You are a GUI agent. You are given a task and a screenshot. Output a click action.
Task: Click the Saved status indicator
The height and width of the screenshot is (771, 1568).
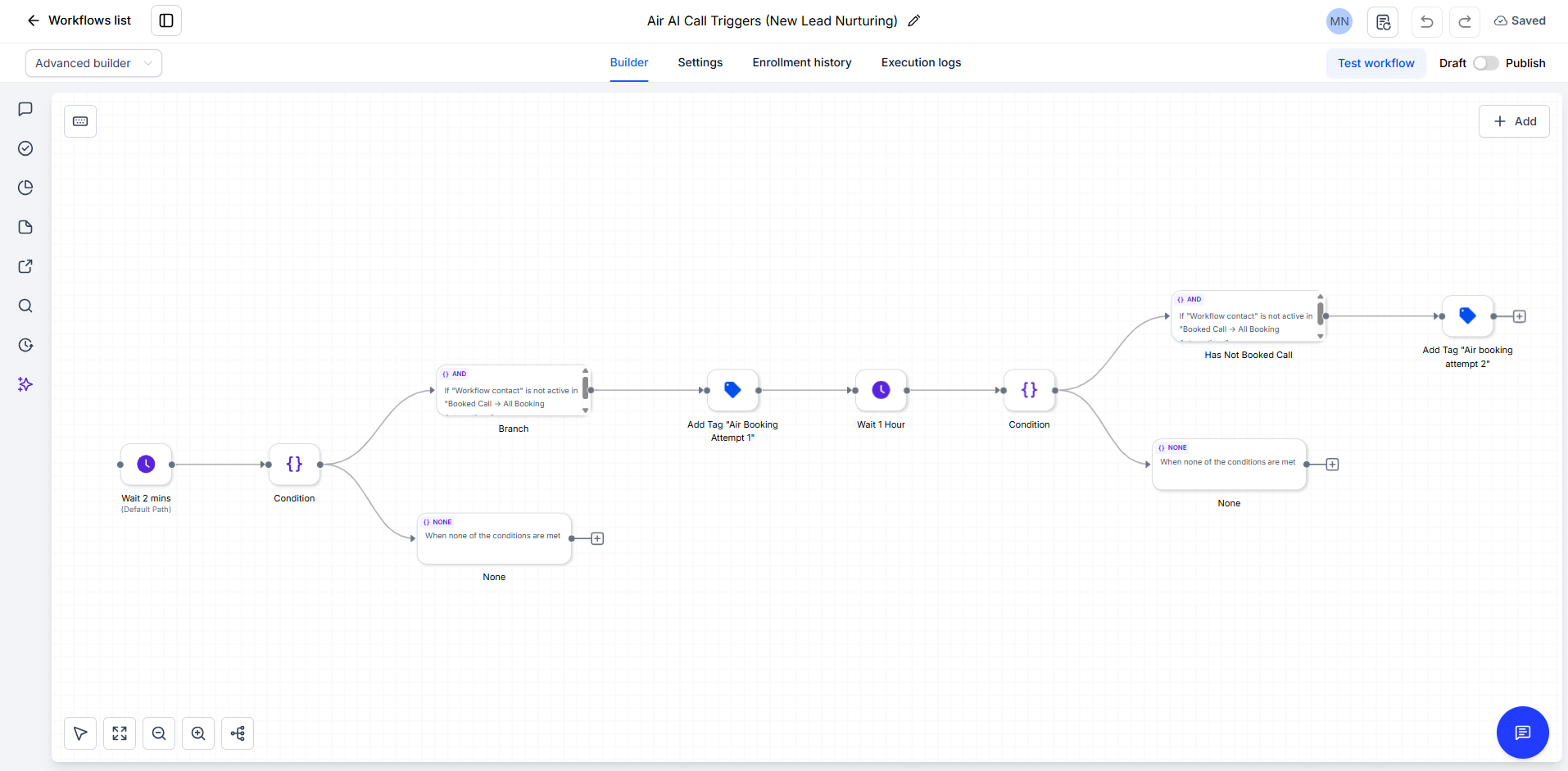(x=1520, y=20)
